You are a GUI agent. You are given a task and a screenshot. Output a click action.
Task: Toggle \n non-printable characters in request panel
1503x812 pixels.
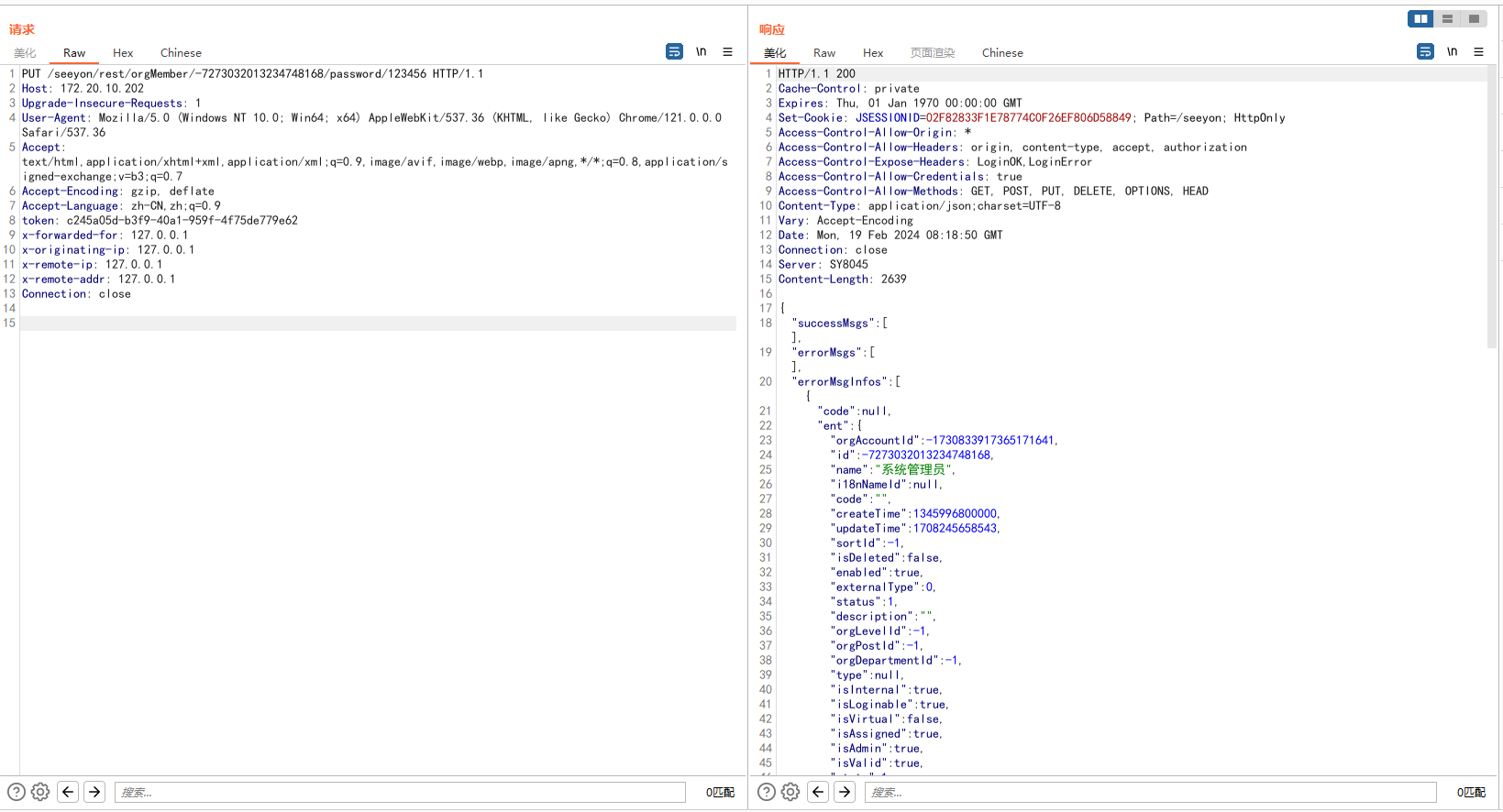pos(701,52)
